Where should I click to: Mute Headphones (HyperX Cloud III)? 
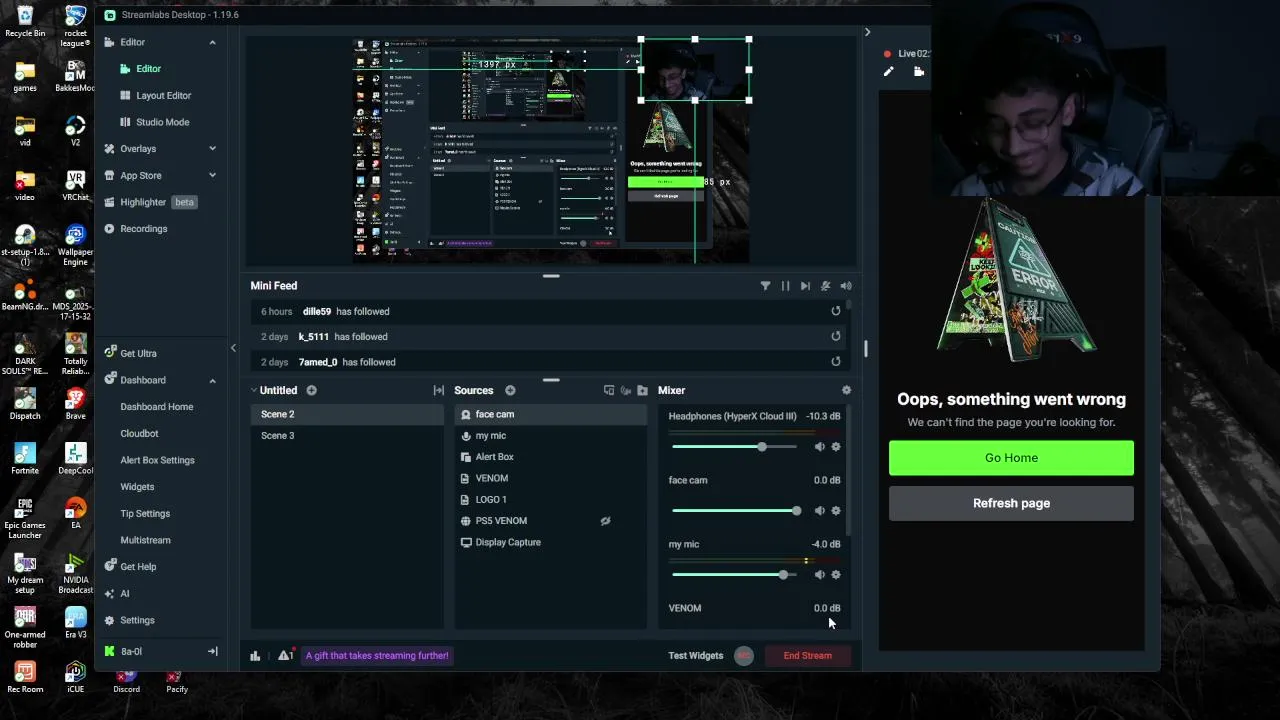coord(820,447)
